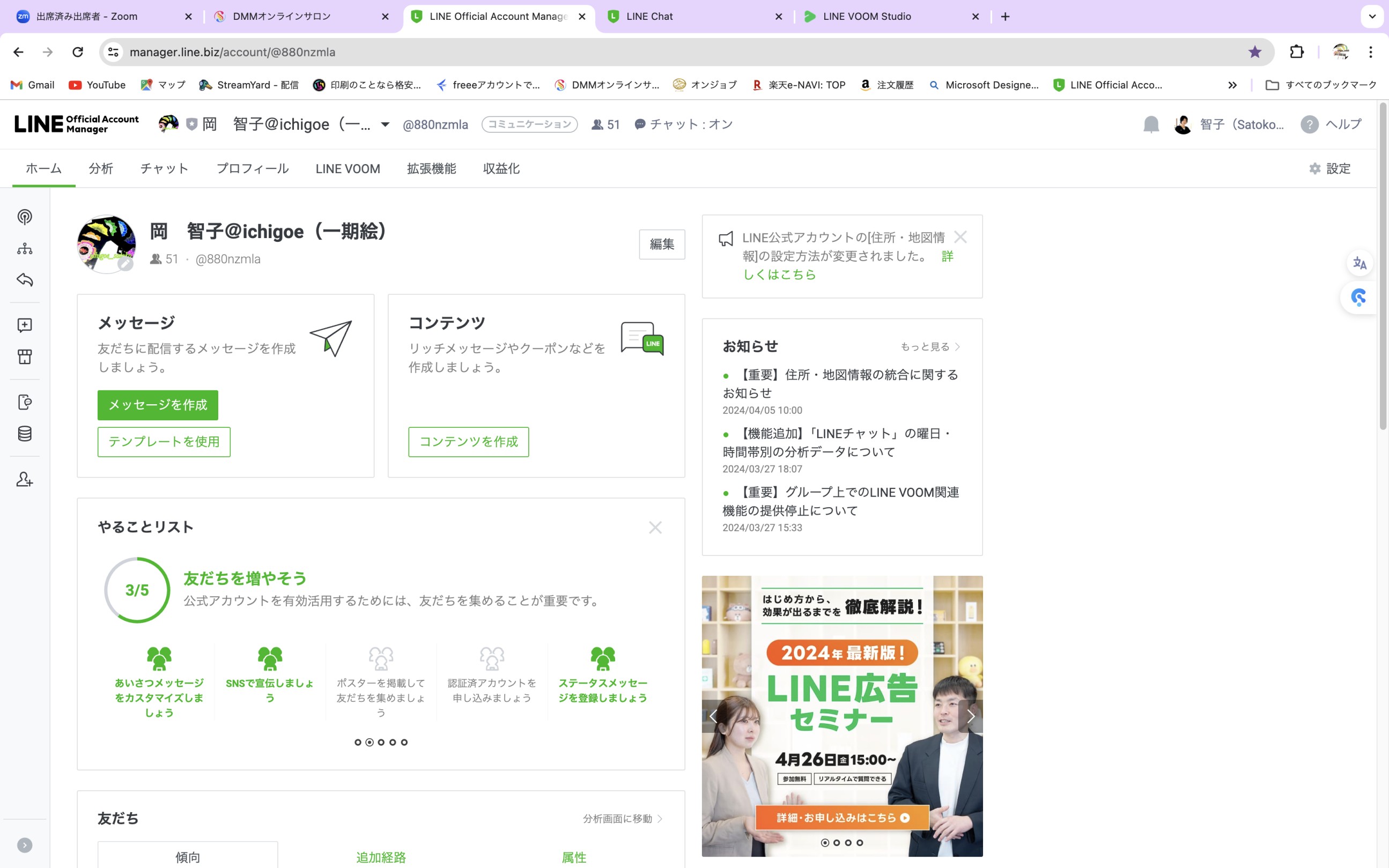Dismiss the address change notice
The image size is (1389, 868).
[960, 237]
